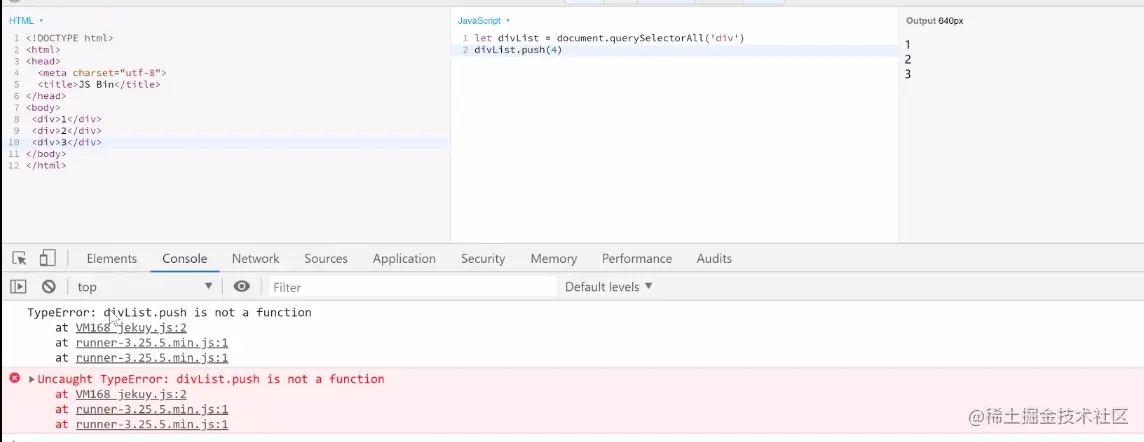Open the Application tab
This screenshot has width=1144, height=442.
[x=404, y=258]
